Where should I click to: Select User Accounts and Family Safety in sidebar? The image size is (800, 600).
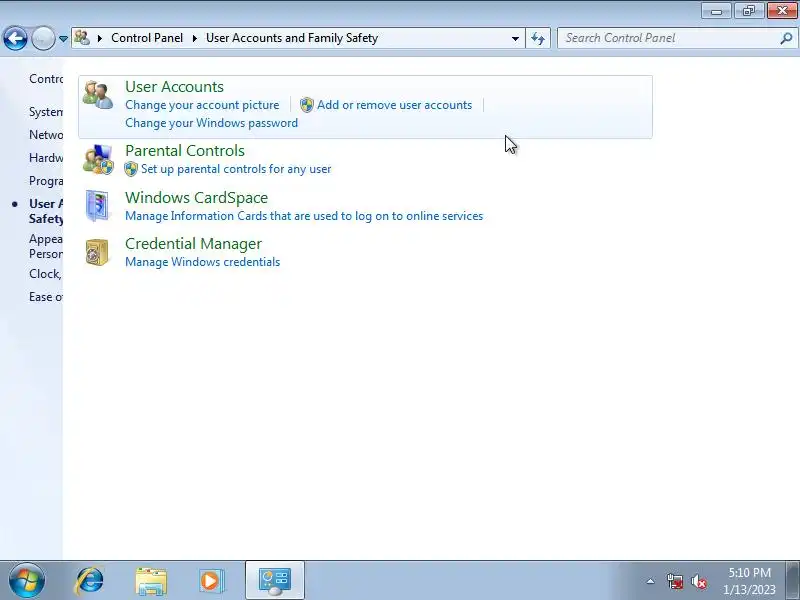[x=46, y=211]
